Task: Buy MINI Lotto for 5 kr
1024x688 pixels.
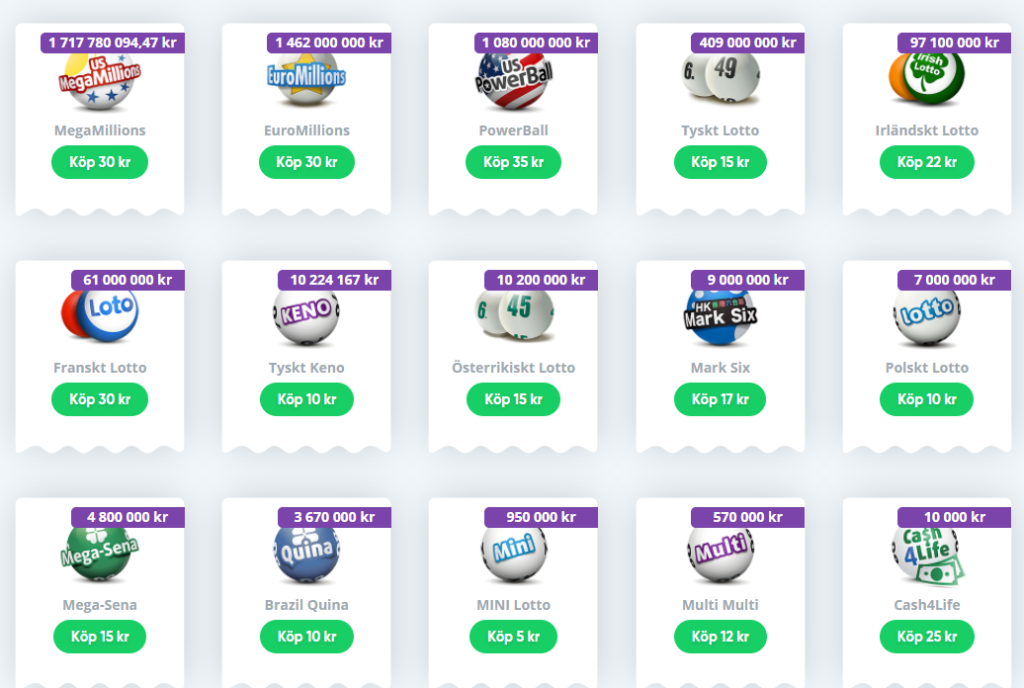Action: tap(513, 636)
